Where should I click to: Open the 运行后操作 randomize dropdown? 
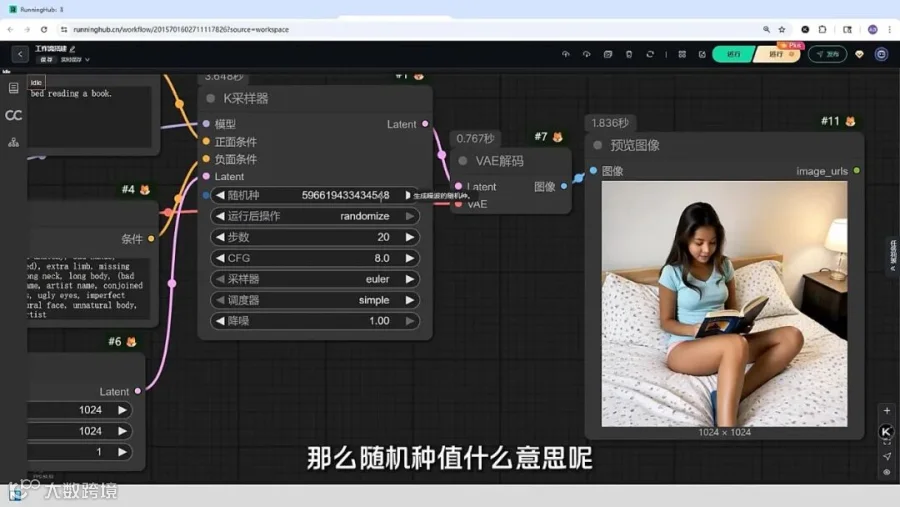coord(315,216)
